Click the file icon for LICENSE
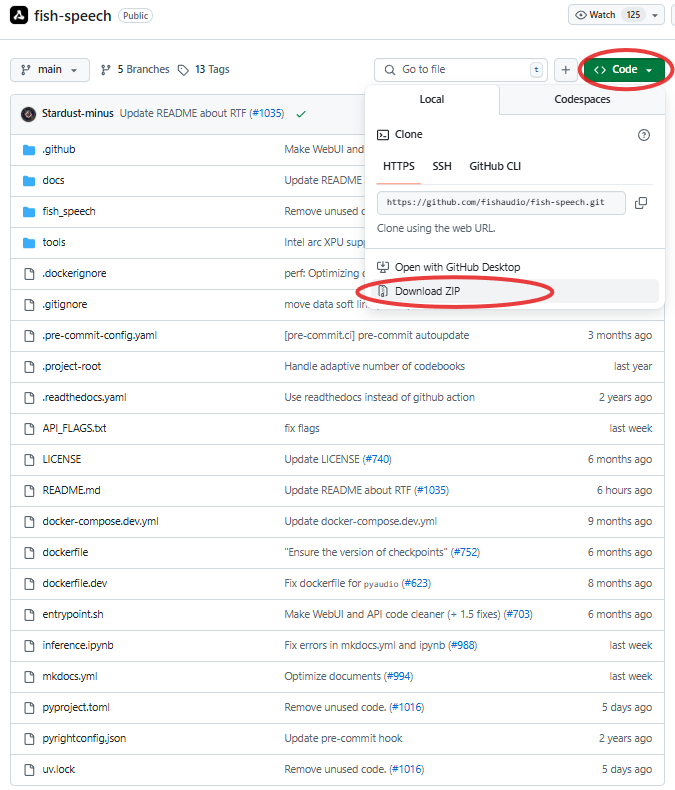This screenshot has height=790, width=675. (29, 460)
